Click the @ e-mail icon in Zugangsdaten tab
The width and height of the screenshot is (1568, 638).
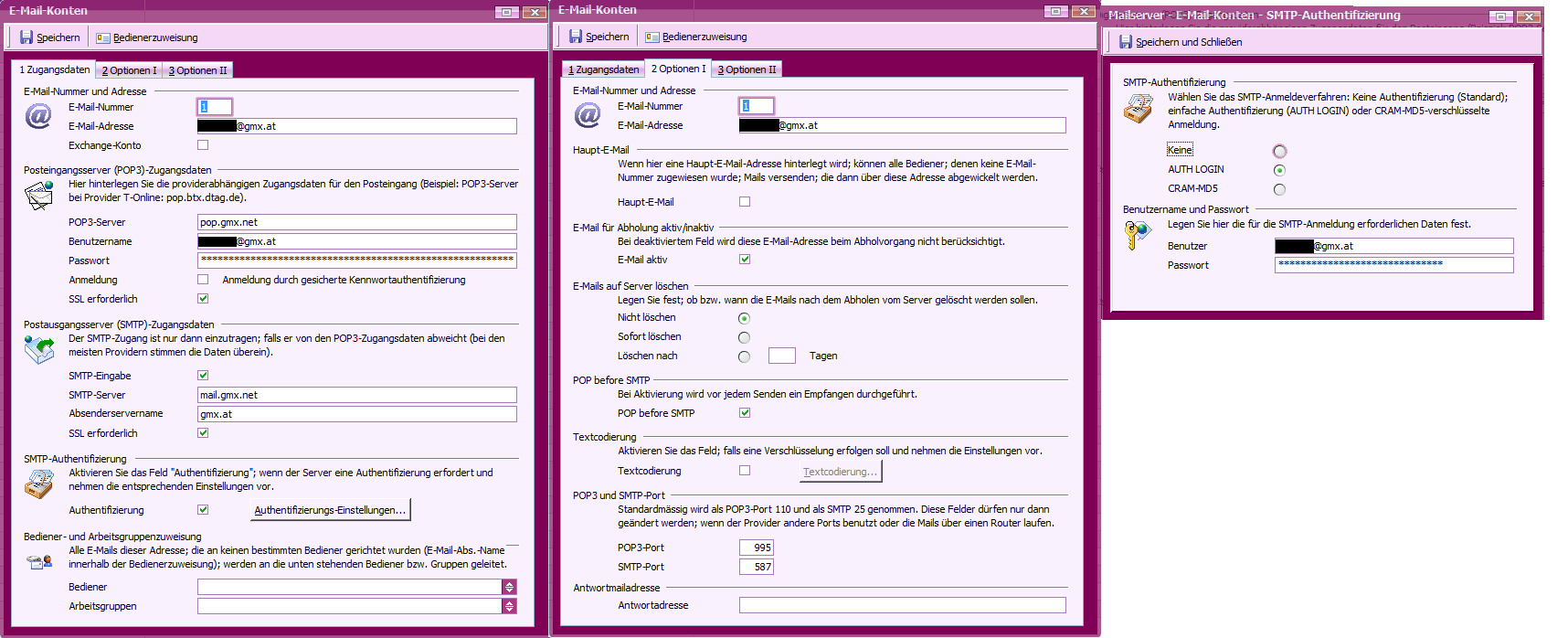pyautogui.click(x=38, y=116)
